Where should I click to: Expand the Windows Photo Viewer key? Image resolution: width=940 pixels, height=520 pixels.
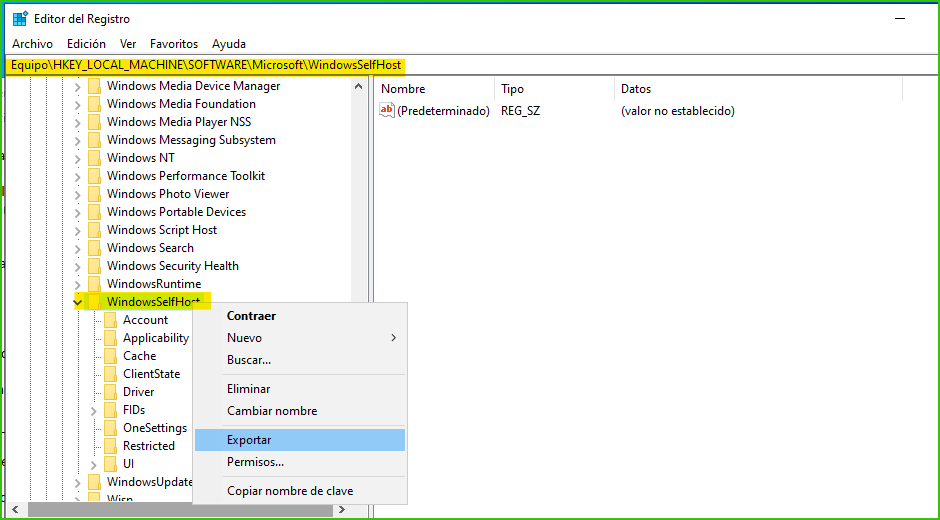point(78,194)
